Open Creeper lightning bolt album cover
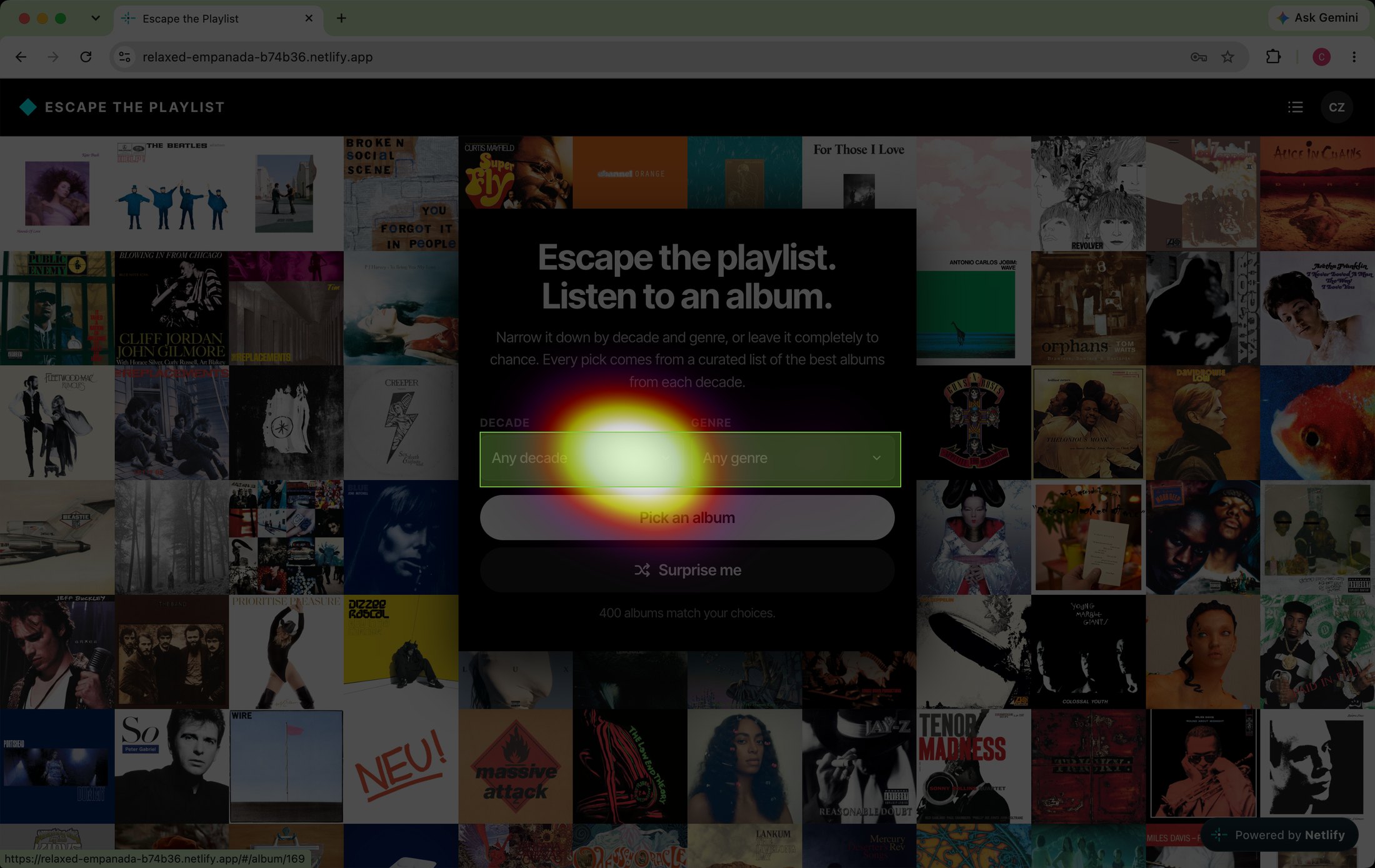Viewport: 1375px width, 868px height. click(x=401, y=422)
